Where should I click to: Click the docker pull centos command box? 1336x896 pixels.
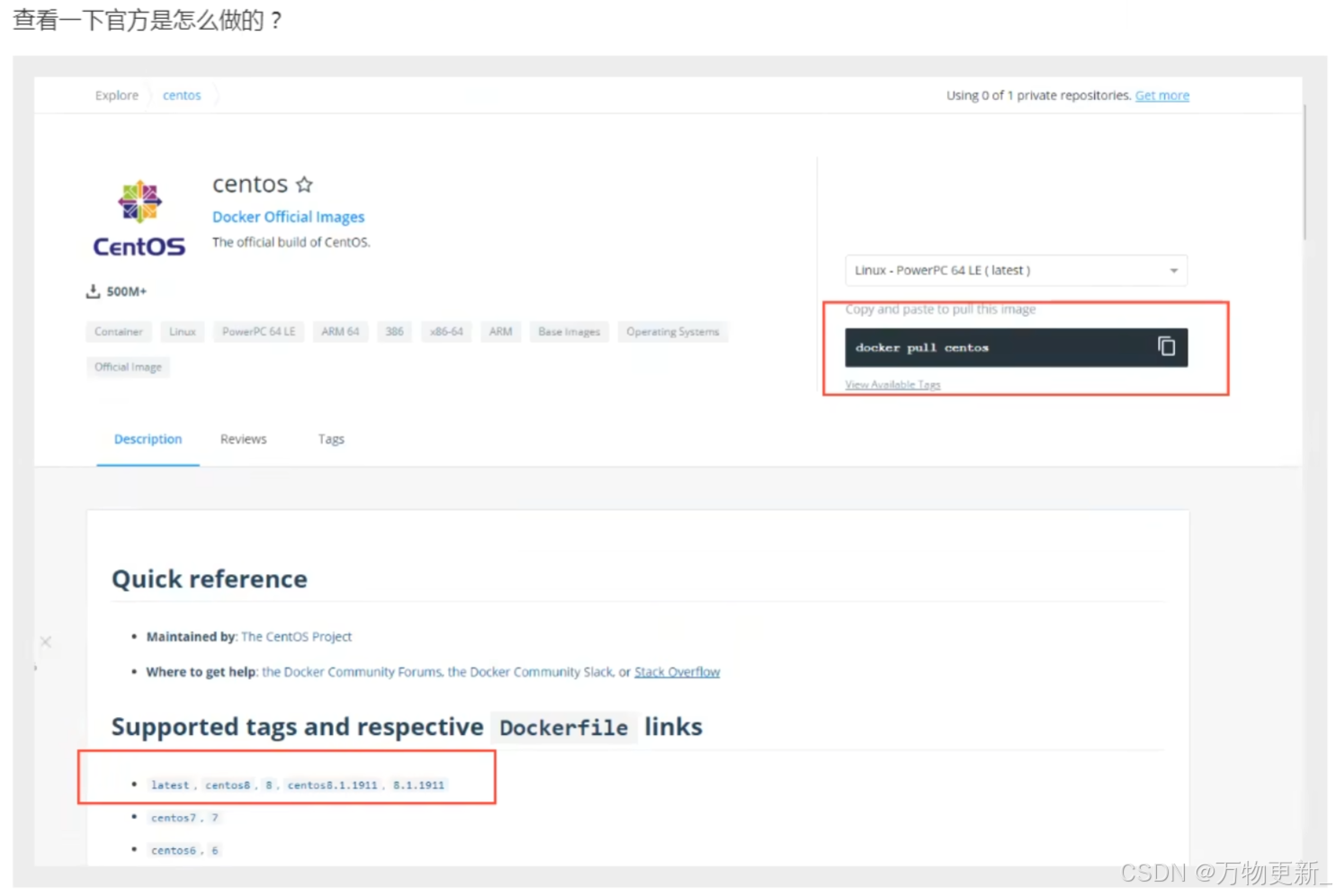[1016, 347]
